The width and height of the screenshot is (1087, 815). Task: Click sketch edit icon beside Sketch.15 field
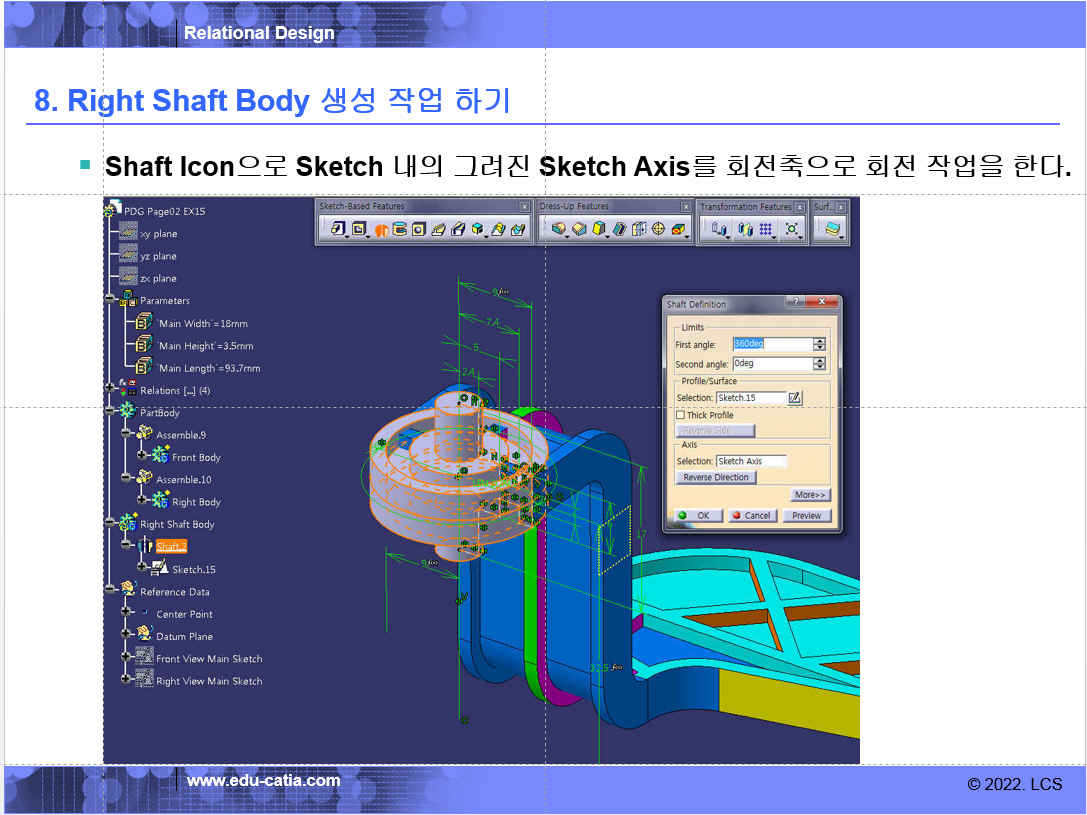click(794, 398)
